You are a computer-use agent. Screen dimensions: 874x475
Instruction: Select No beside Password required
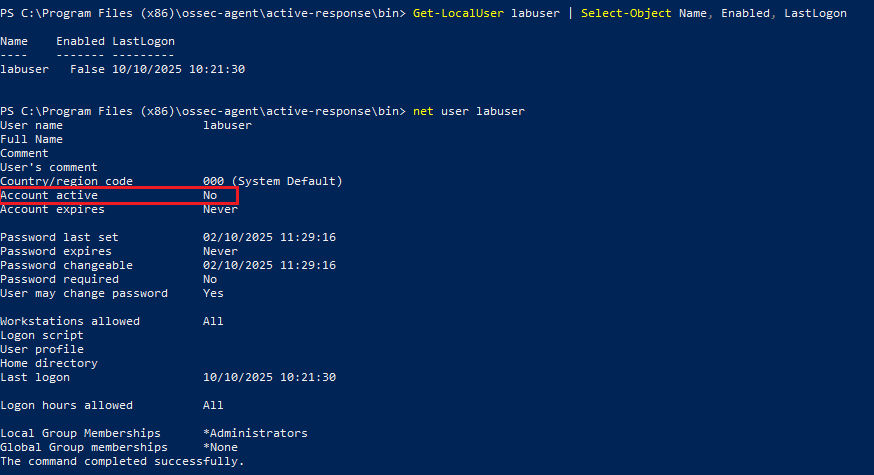tap(210, 279)
